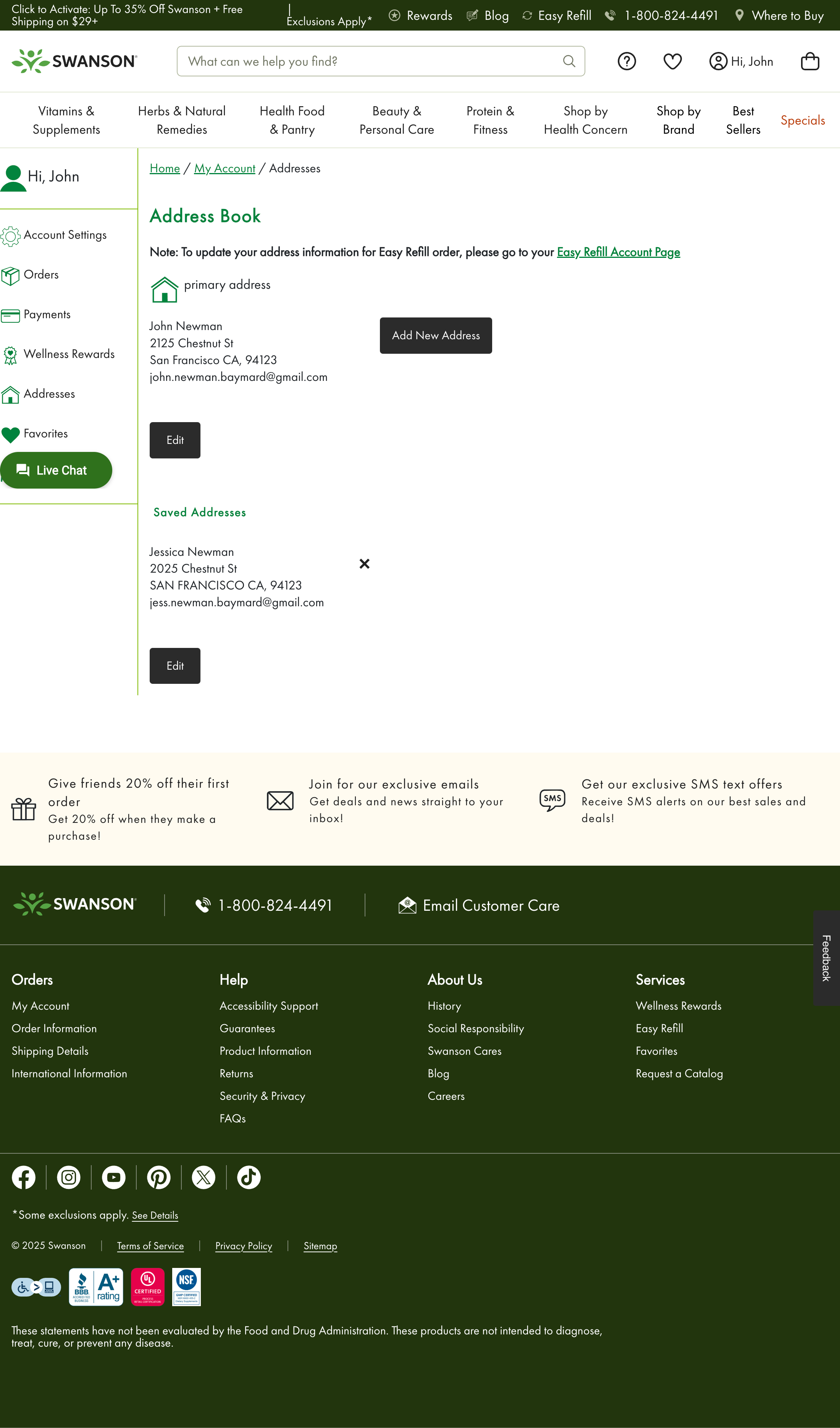This screenshot has width=840, height=1428.
Task: Open the help question mark icon
Action: 627,61
